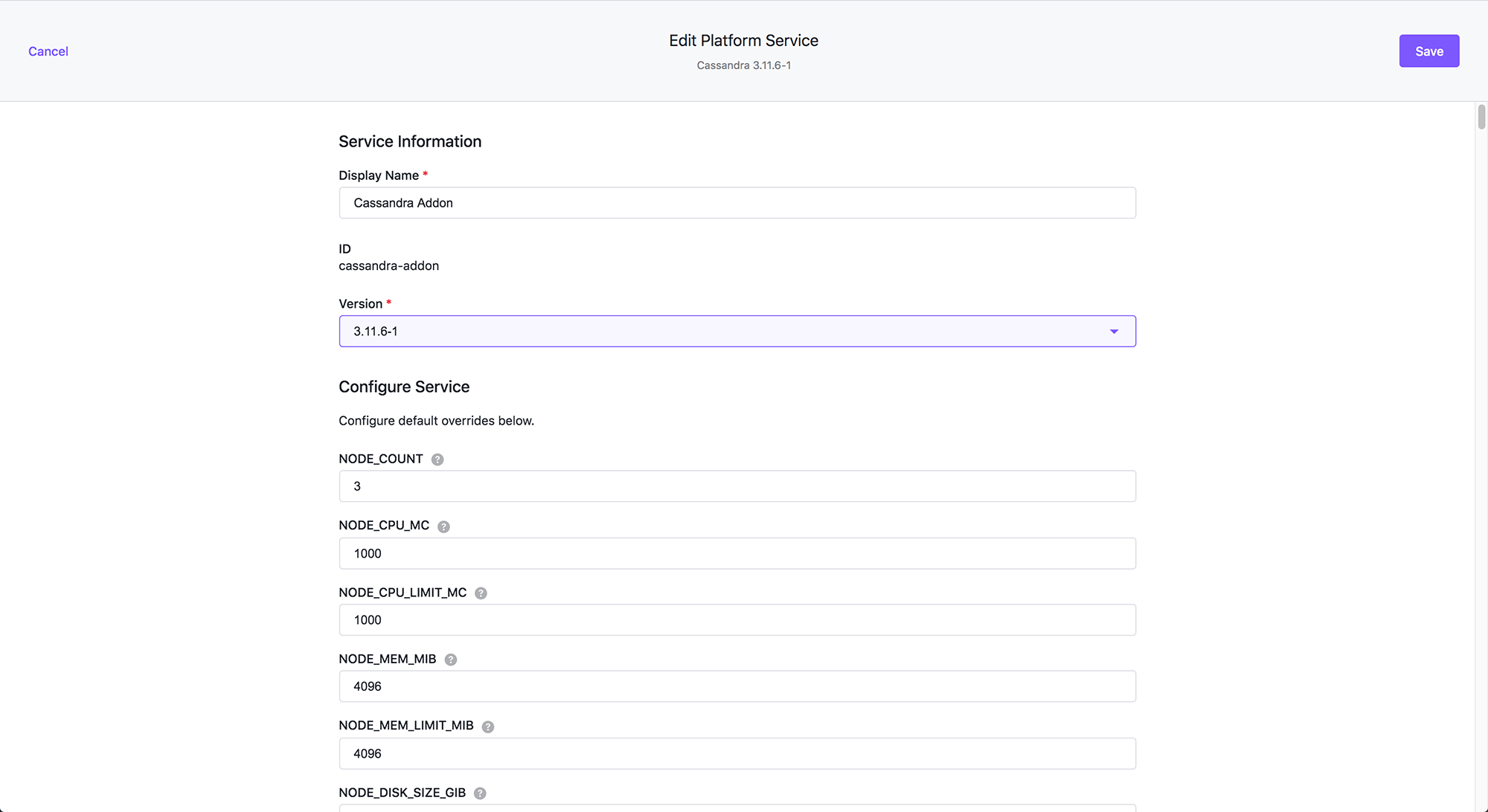Click the page vertical scrollbar thumb
The height and width of the screenshot is (812, 1488).
tap(1481, 117)
